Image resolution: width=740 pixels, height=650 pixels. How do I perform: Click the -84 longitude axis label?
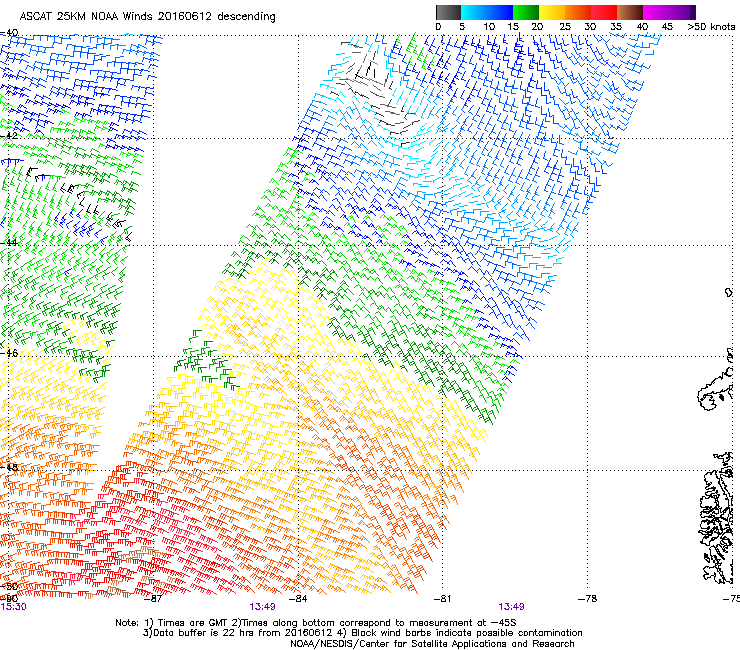[x=298, y=599]
